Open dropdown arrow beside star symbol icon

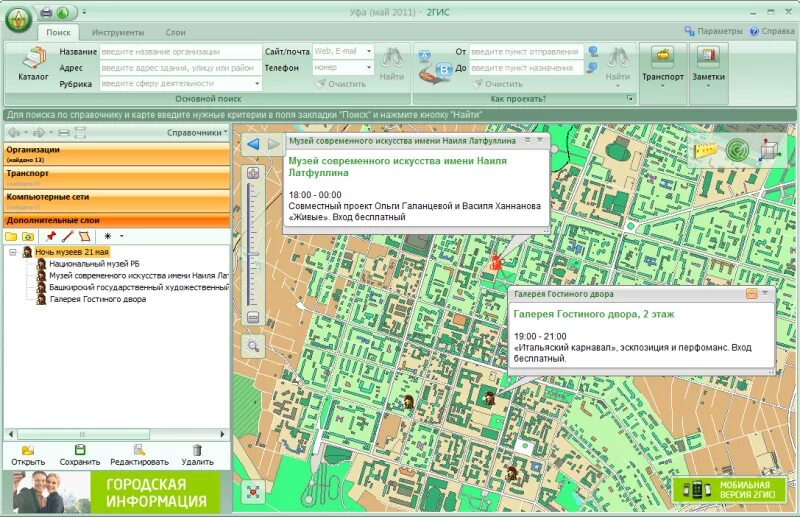tap(121, 236)
